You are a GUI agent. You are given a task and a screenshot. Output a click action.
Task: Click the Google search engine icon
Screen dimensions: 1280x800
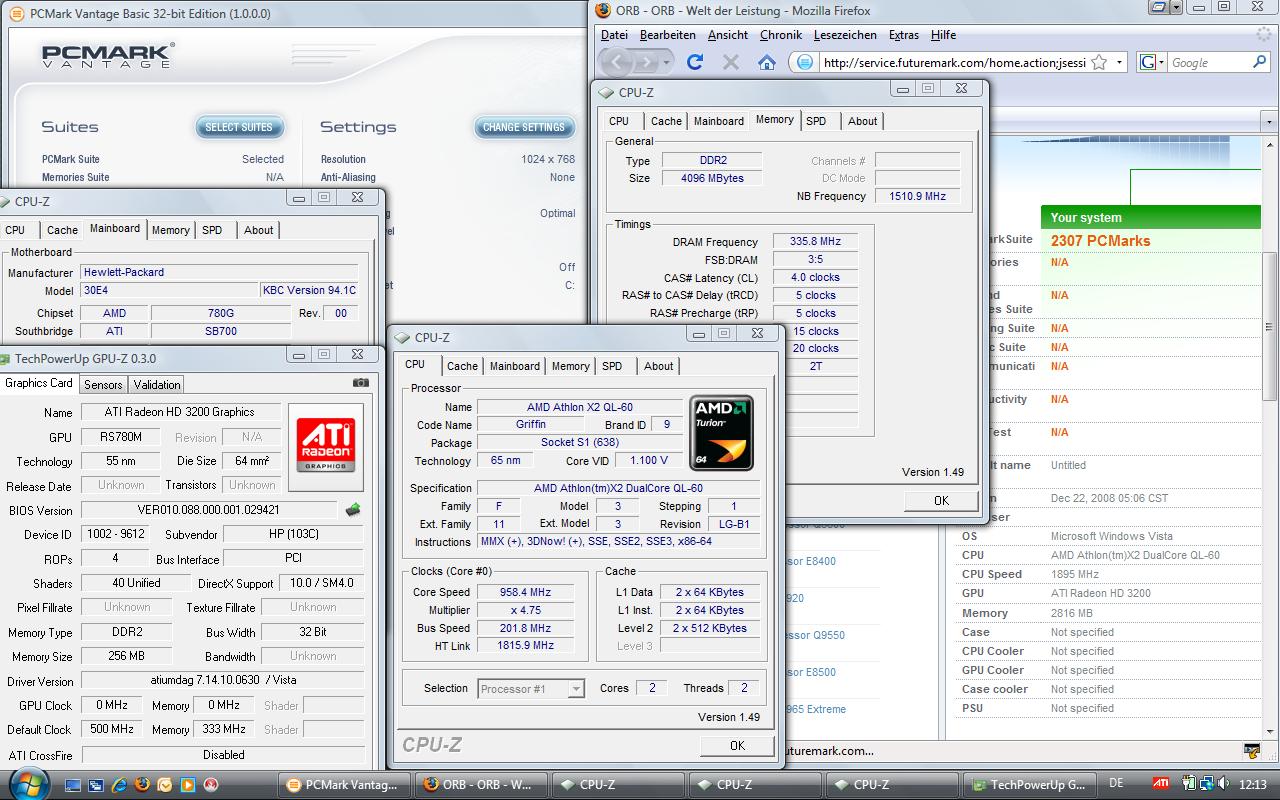click(x=1147, y=62)
